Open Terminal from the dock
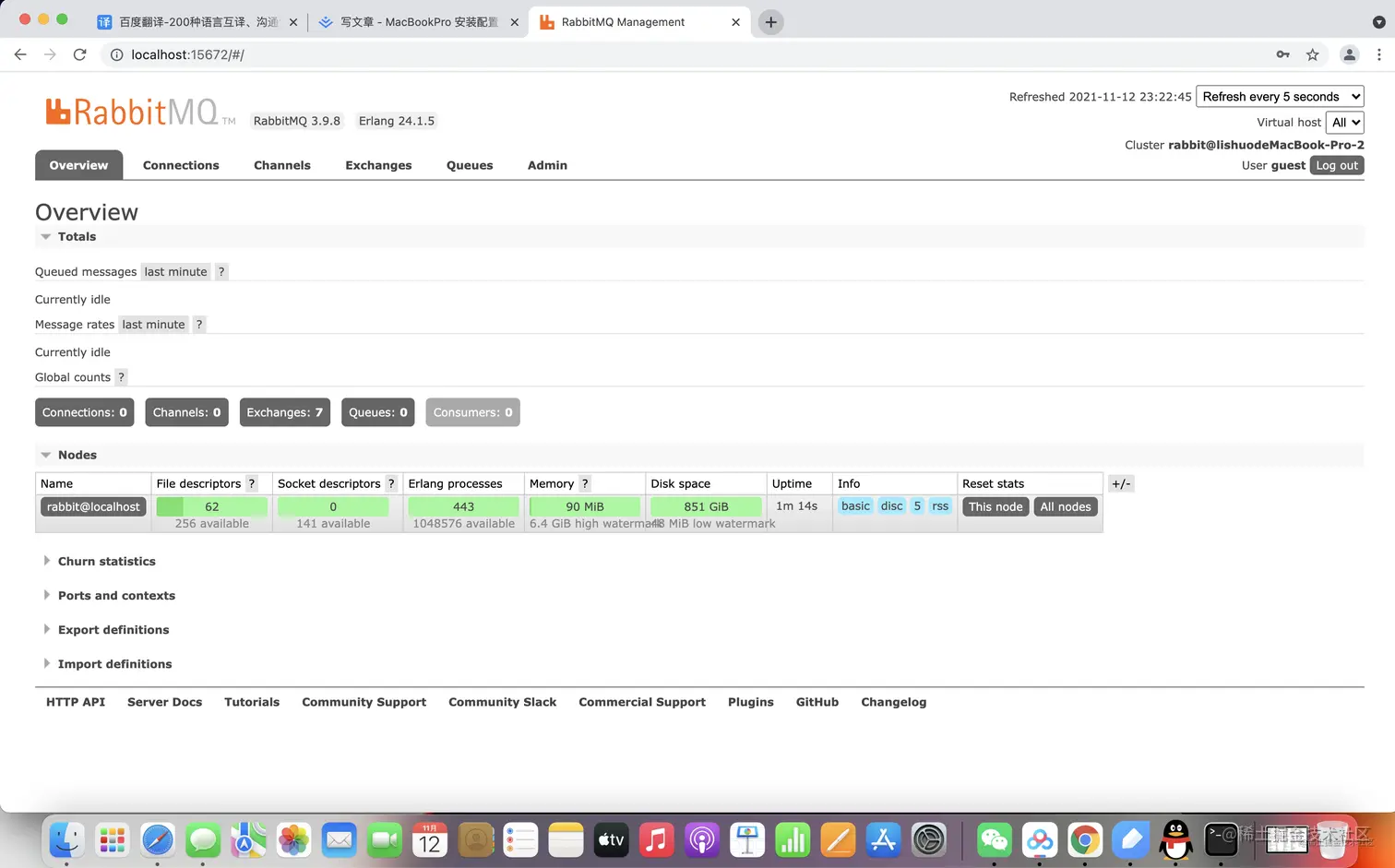Viewport: 1395px width, 868px height. (1221, 839)
